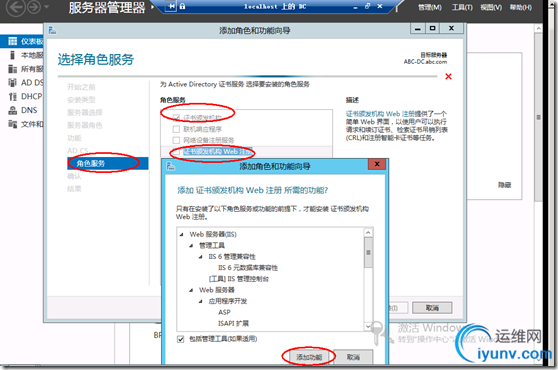Maximize the main wizard window
The width and height of the screenshot is (558, 370).
[432, 28]
